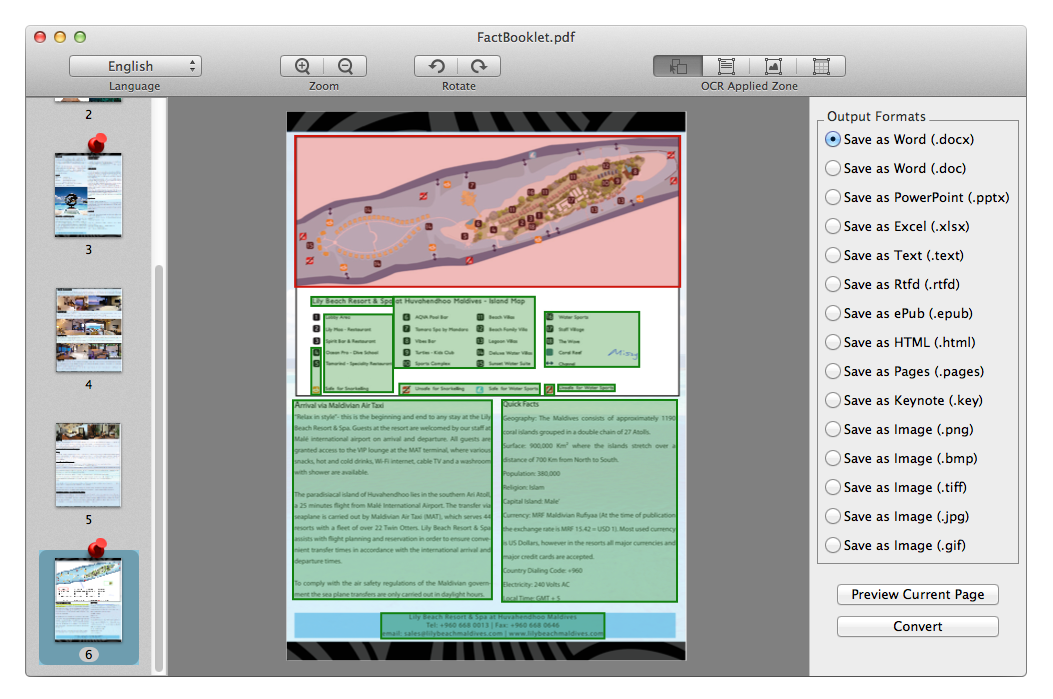The width and height of the screenshot is (1053, 699).
Task: Select the Arrival via Maldivian Air Taxi text zone
Action: tap(392, 500)
